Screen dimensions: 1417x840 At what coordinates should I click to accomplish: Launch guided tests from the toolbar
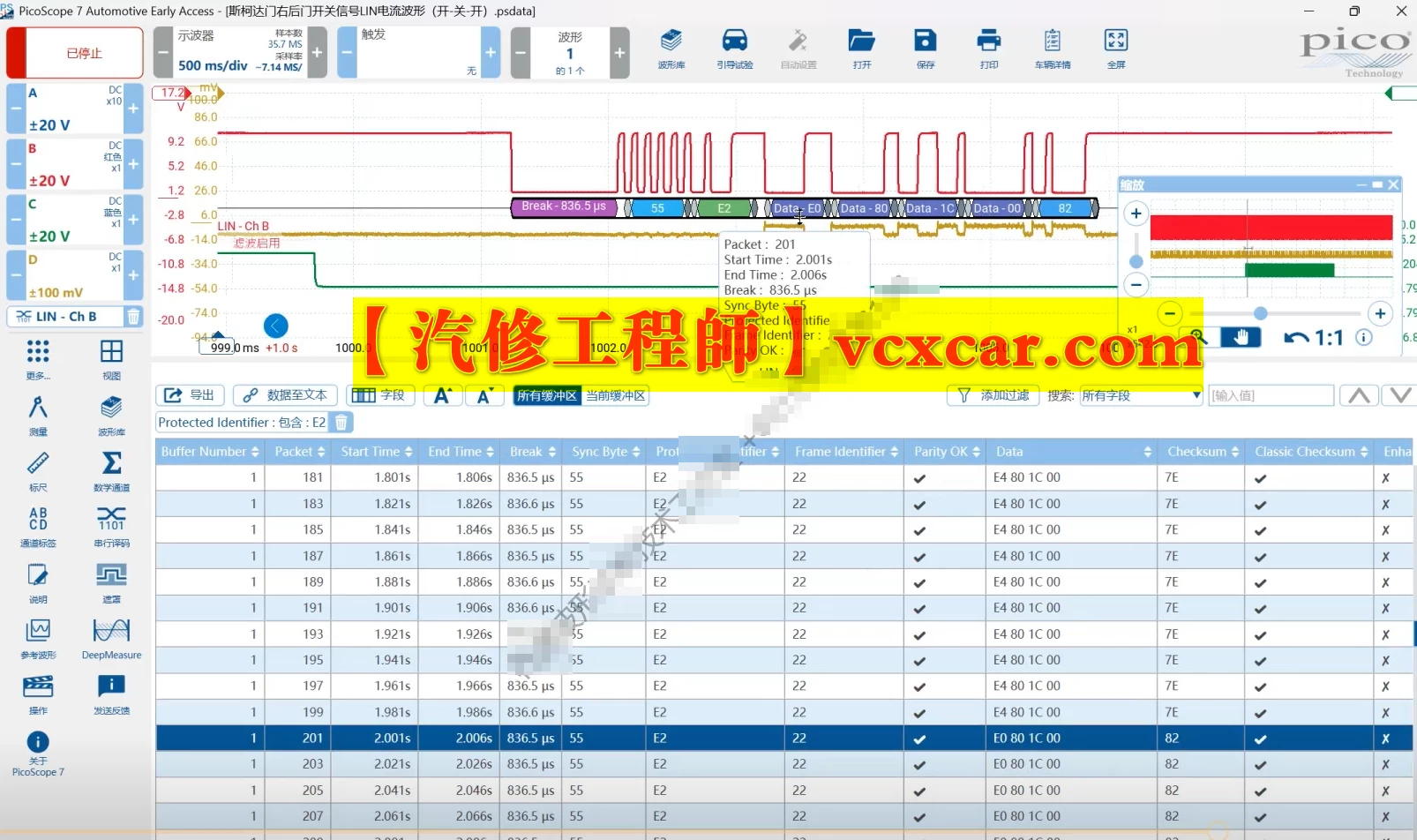click(734, 49)
